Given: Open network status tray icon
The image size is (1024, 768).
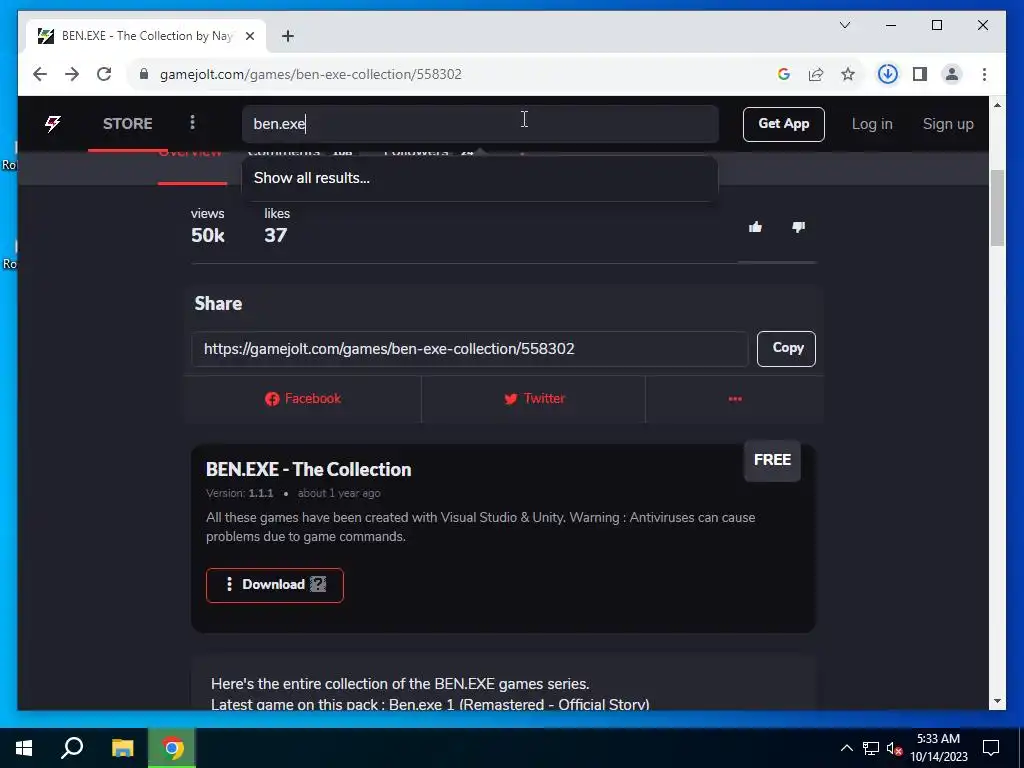Looking at the screenshot, I should tap(871, 748).
